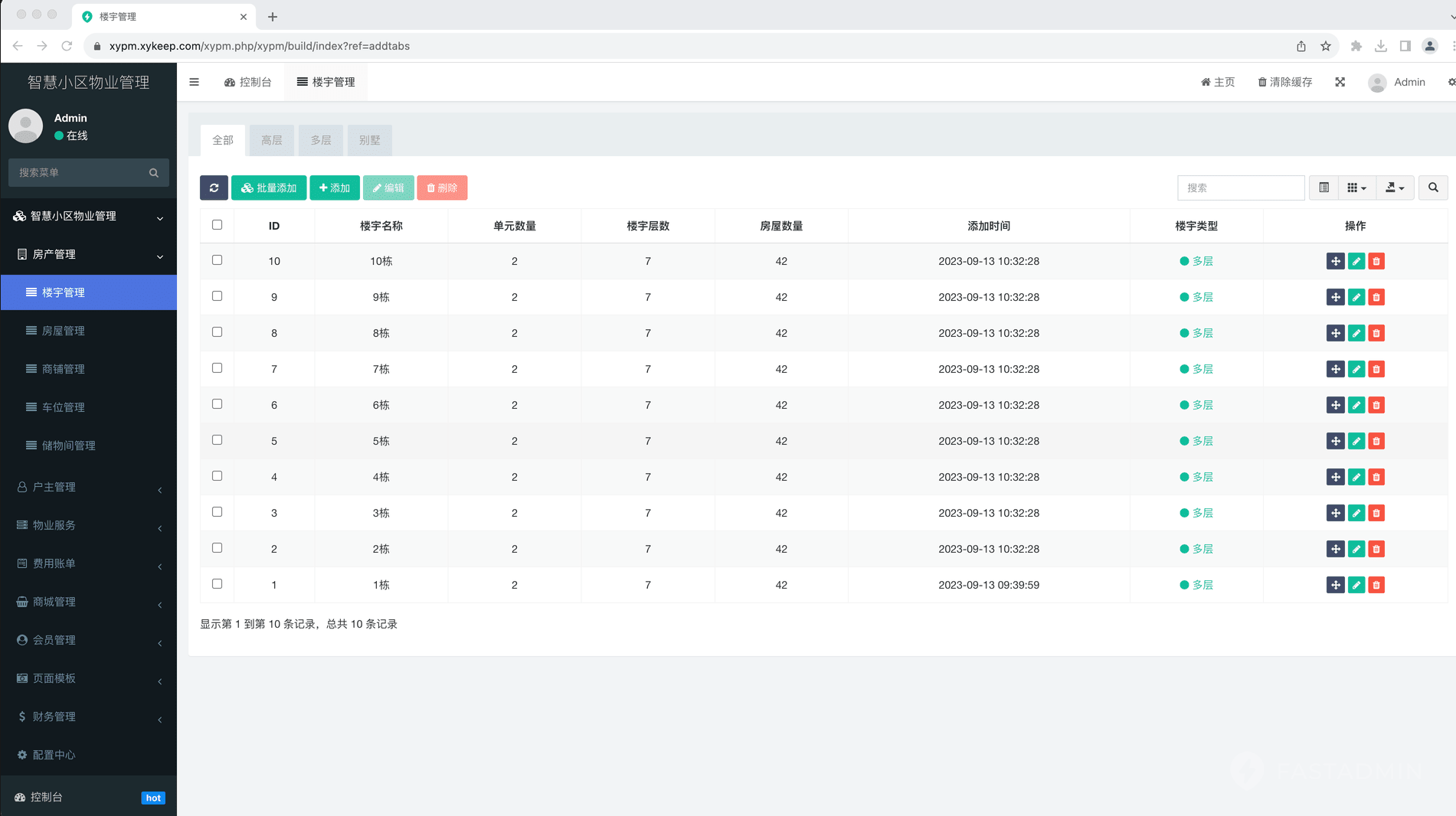1456x816 pixels.
Task: Enter fullscreen using the expand icon
Action: pos(1340,82)
